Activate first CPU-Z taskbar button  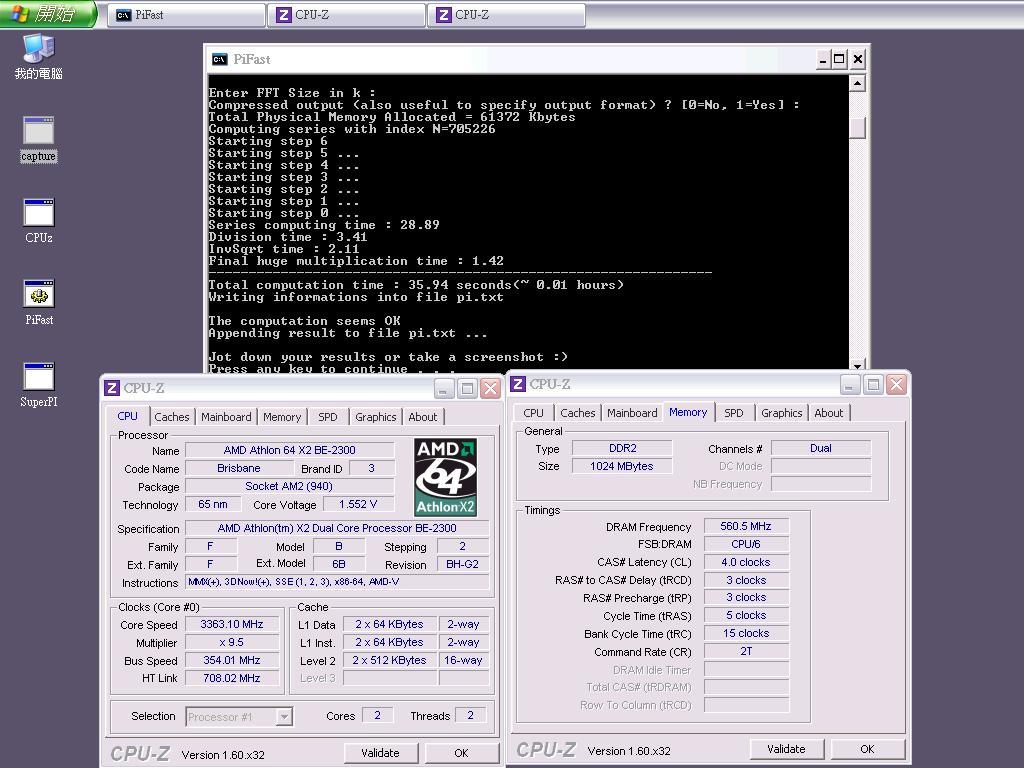point(347,15)
